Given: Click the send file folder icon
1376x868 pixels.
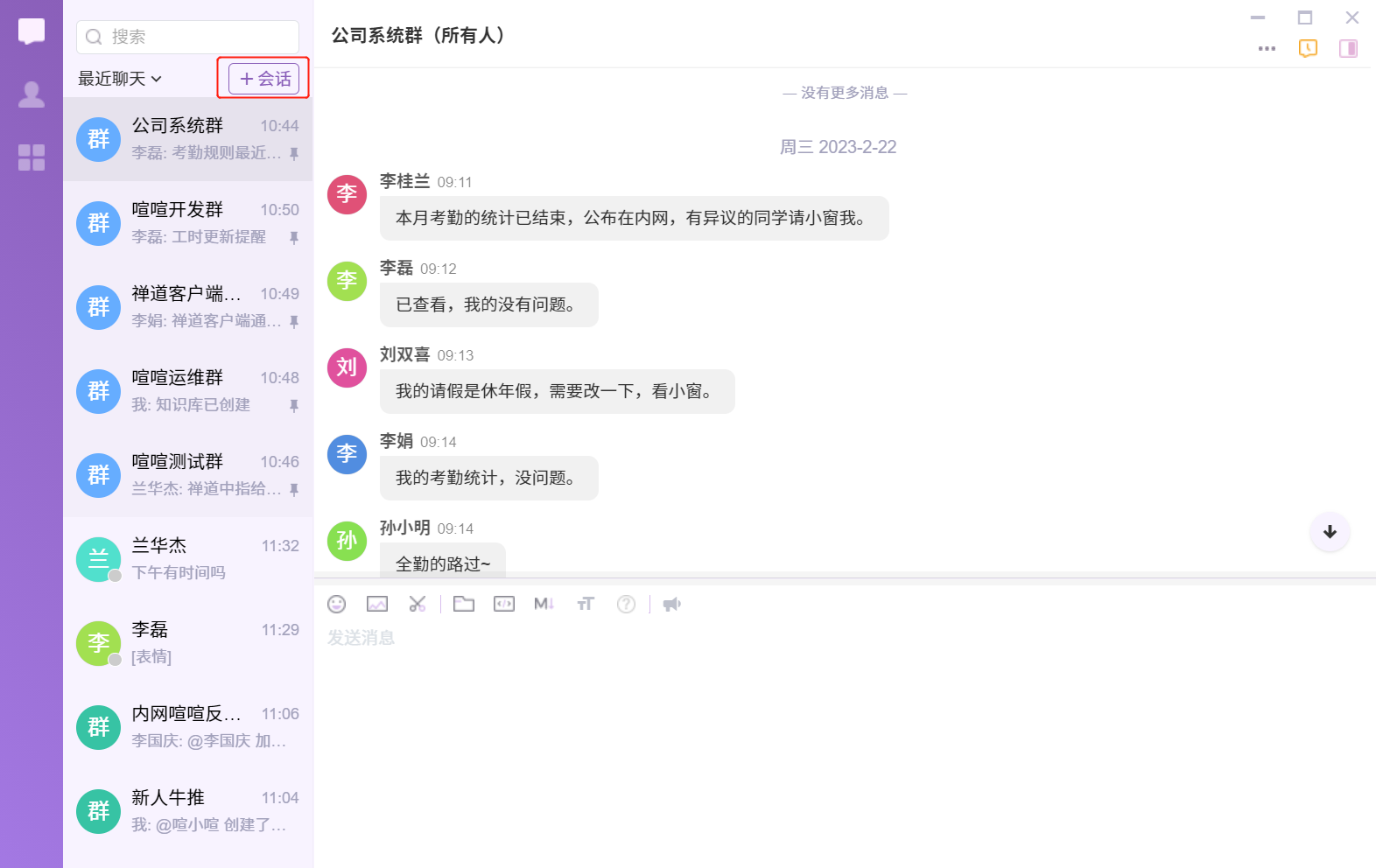Looking at the screenshot, I should click(464, 604).
